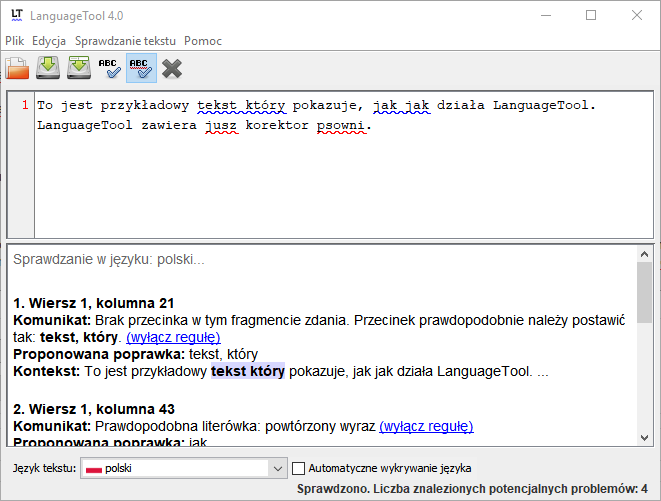Click the results pane scrollbar thumb
661x501 pixels.
pos(644,292)
